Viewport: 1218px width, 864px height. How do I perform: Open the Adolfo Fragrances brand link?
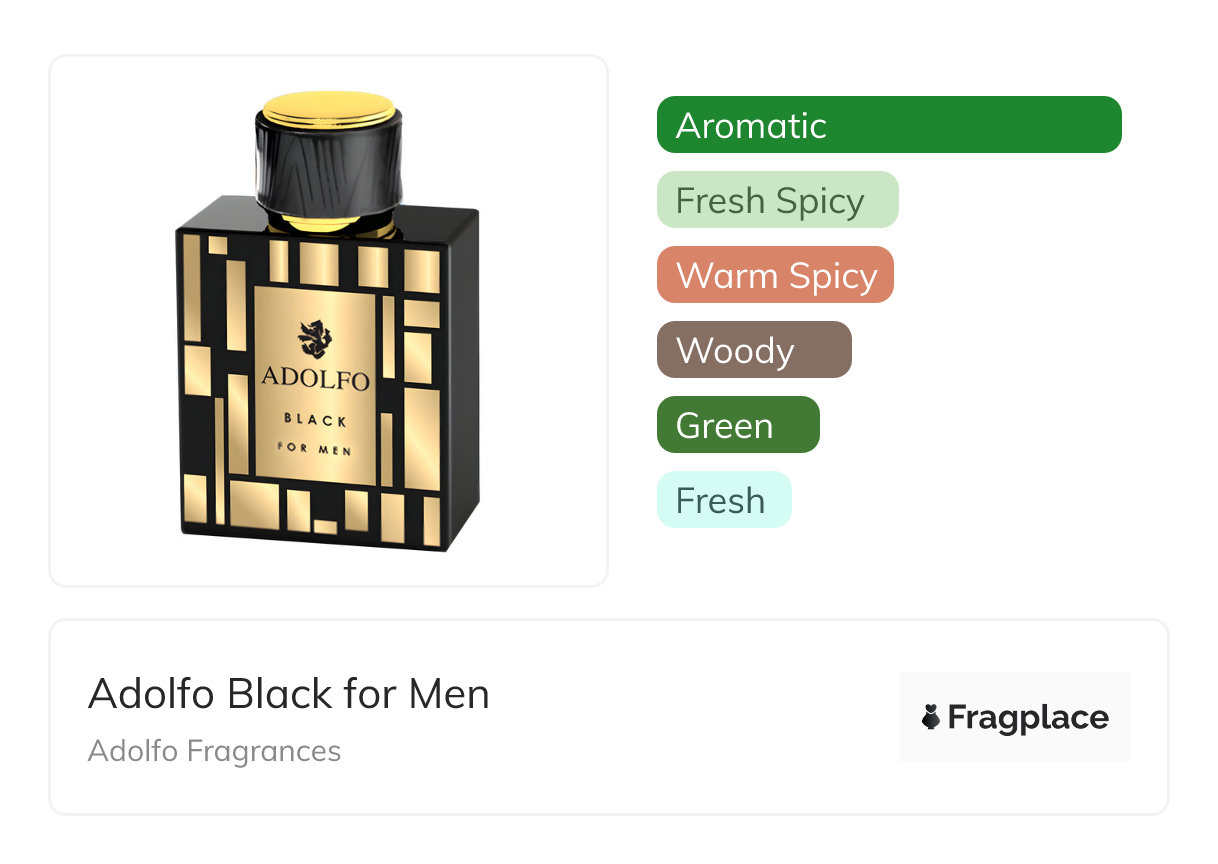tap(214, 751)
